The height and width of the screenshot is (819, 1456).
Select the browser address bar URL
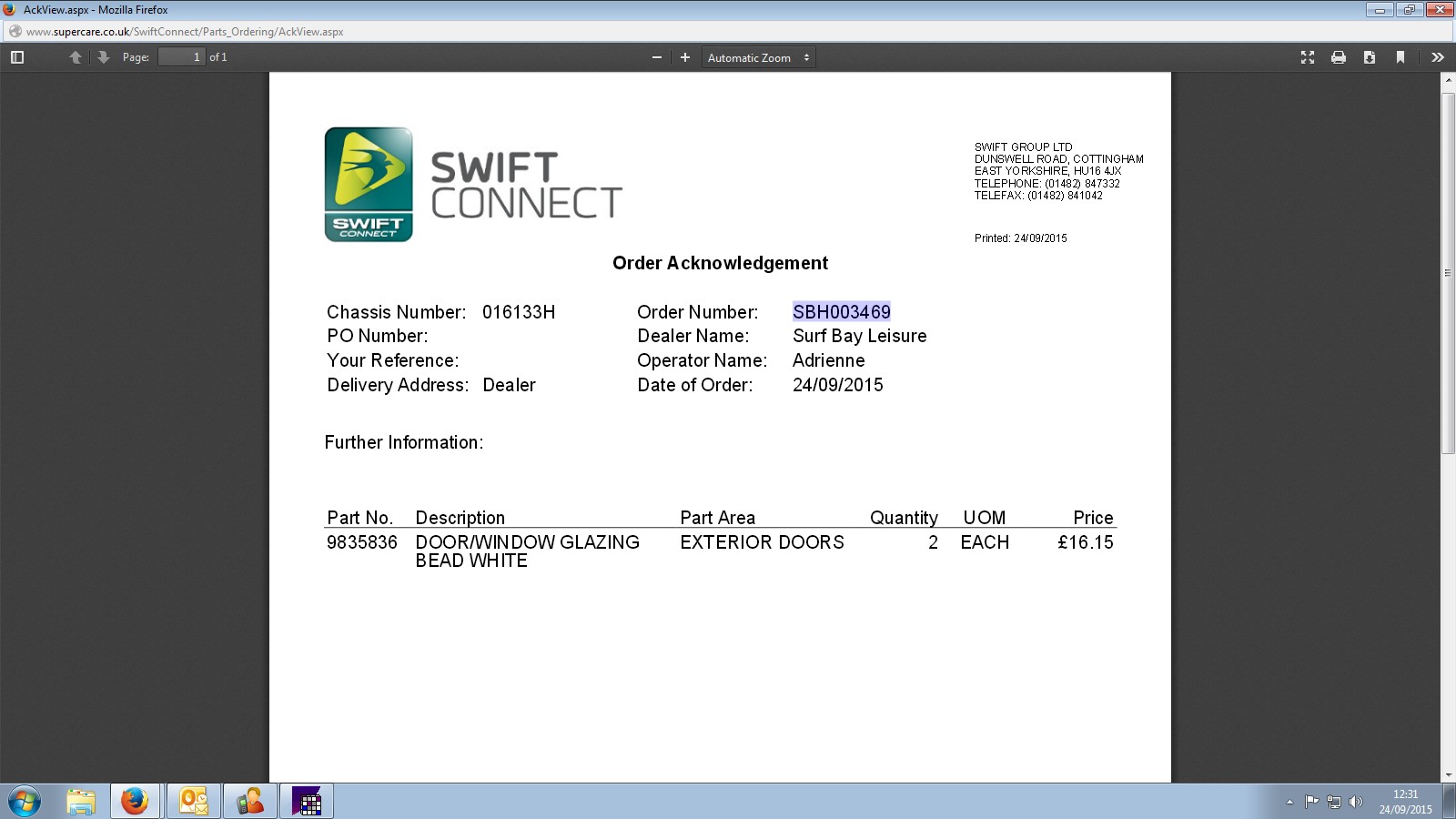click(185, 32)
